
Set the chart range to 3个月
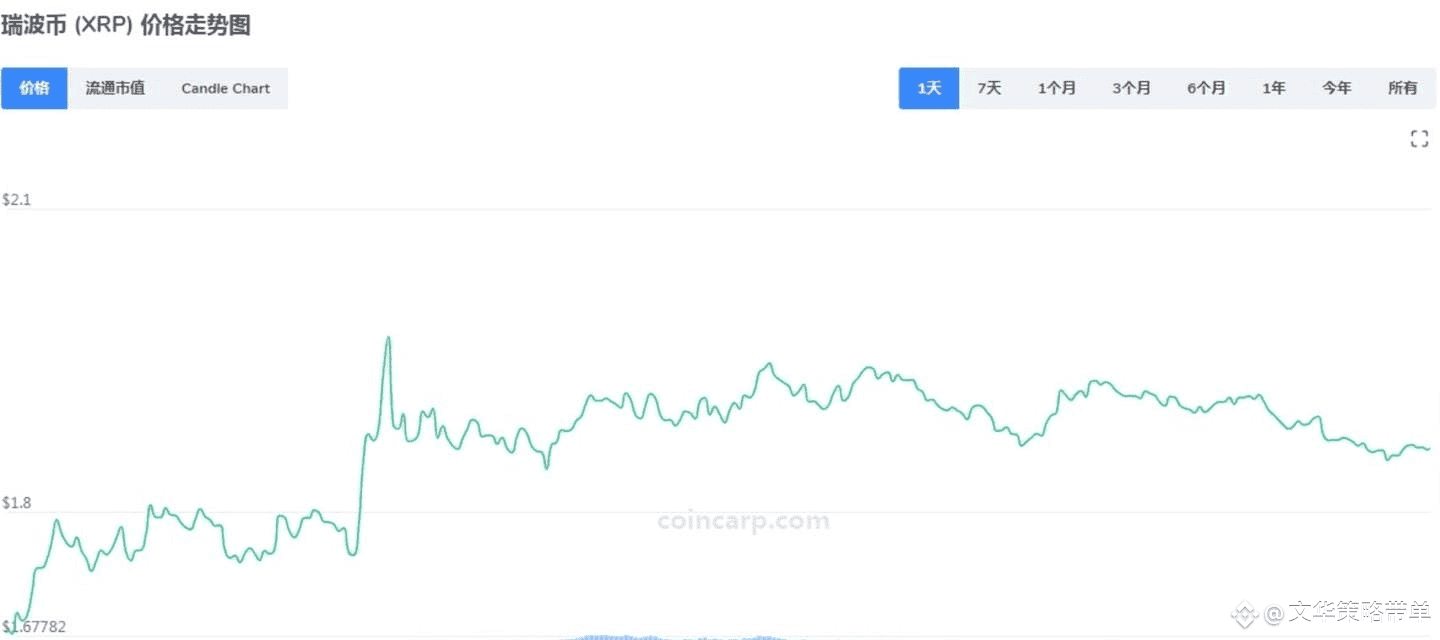coord(1131,88)
